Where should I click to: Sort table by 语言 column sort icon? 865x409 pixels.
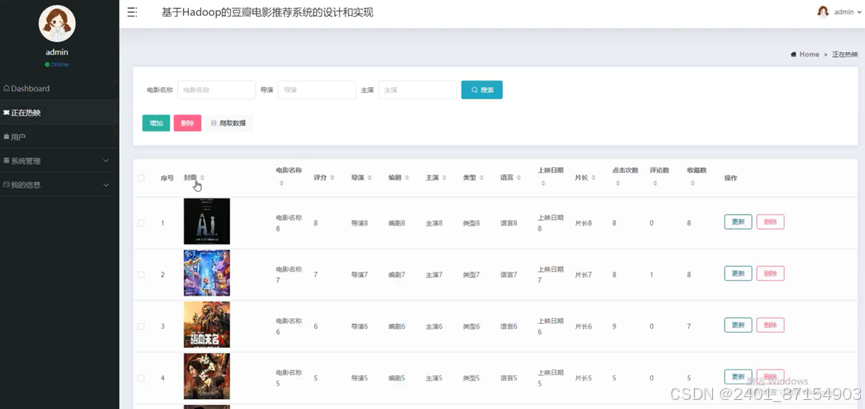coord(519,178)
